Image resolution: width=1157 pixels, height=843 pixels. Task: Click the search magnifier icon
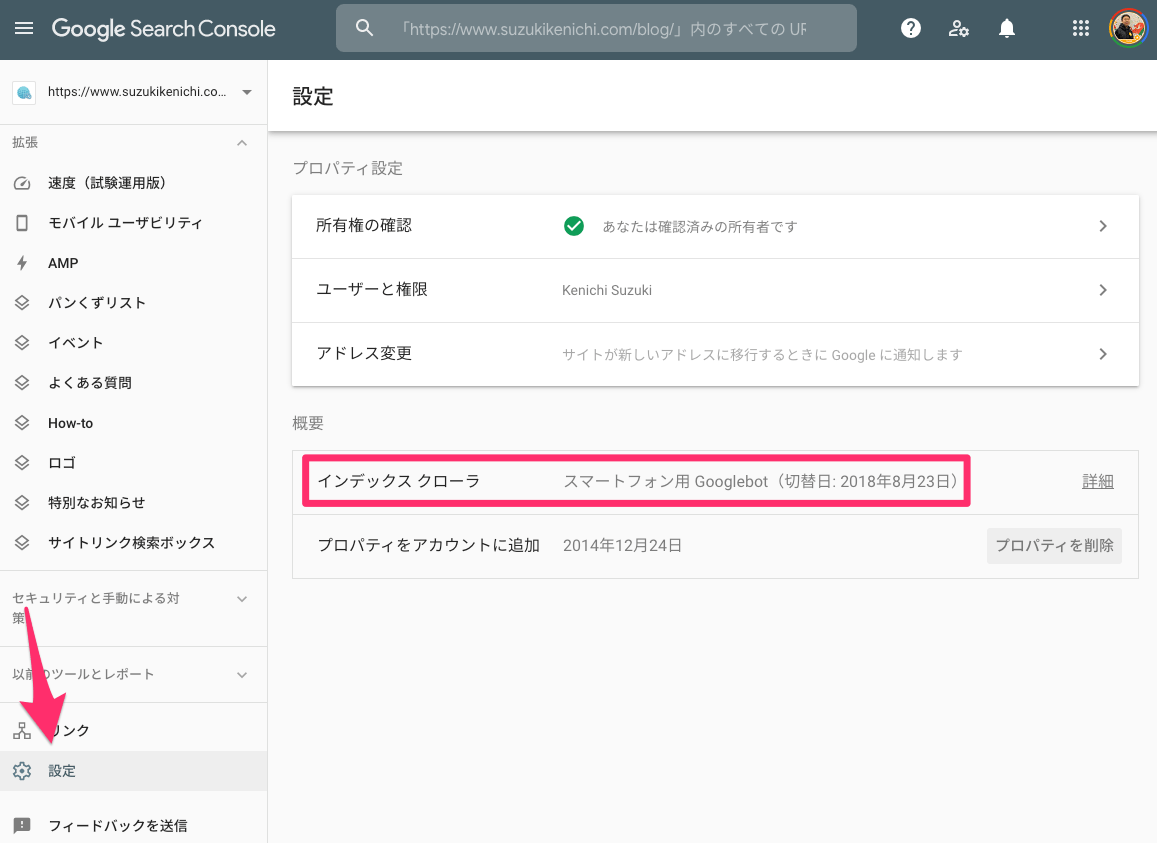365,28
